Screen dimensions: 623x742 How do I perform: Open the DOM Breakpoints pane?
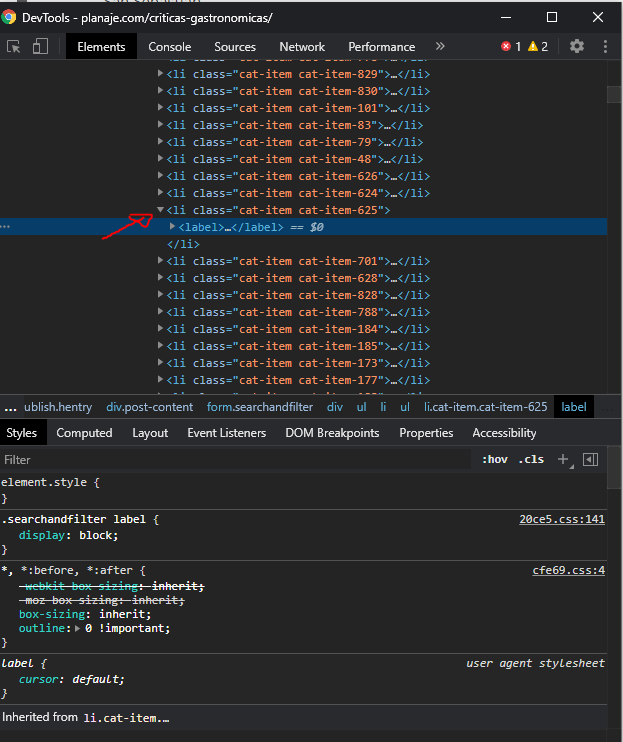point(332,433)
